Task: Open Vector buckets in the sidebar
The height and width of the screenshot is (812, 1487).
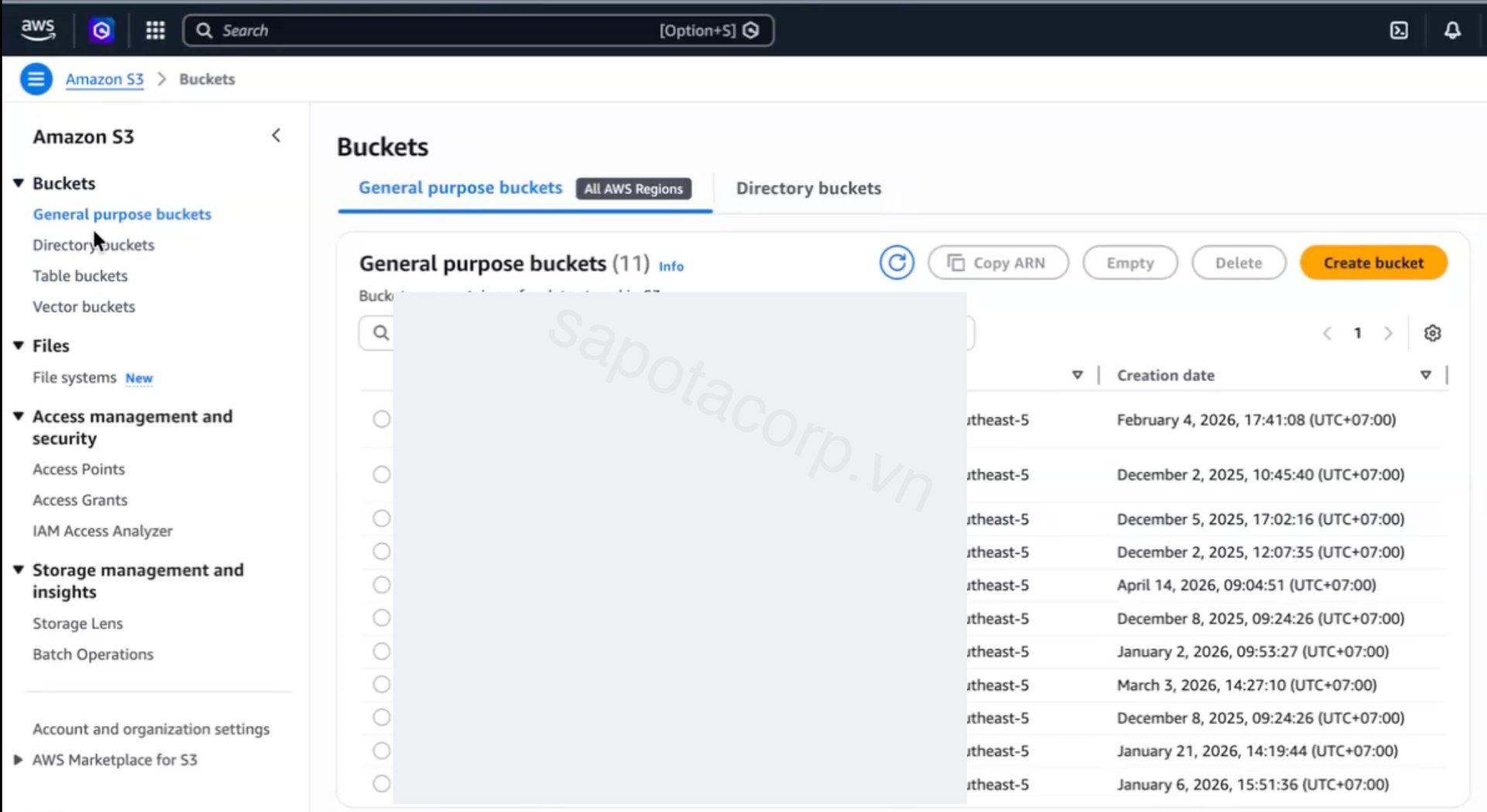Action: pyautogui.click(x=84, y=307)
